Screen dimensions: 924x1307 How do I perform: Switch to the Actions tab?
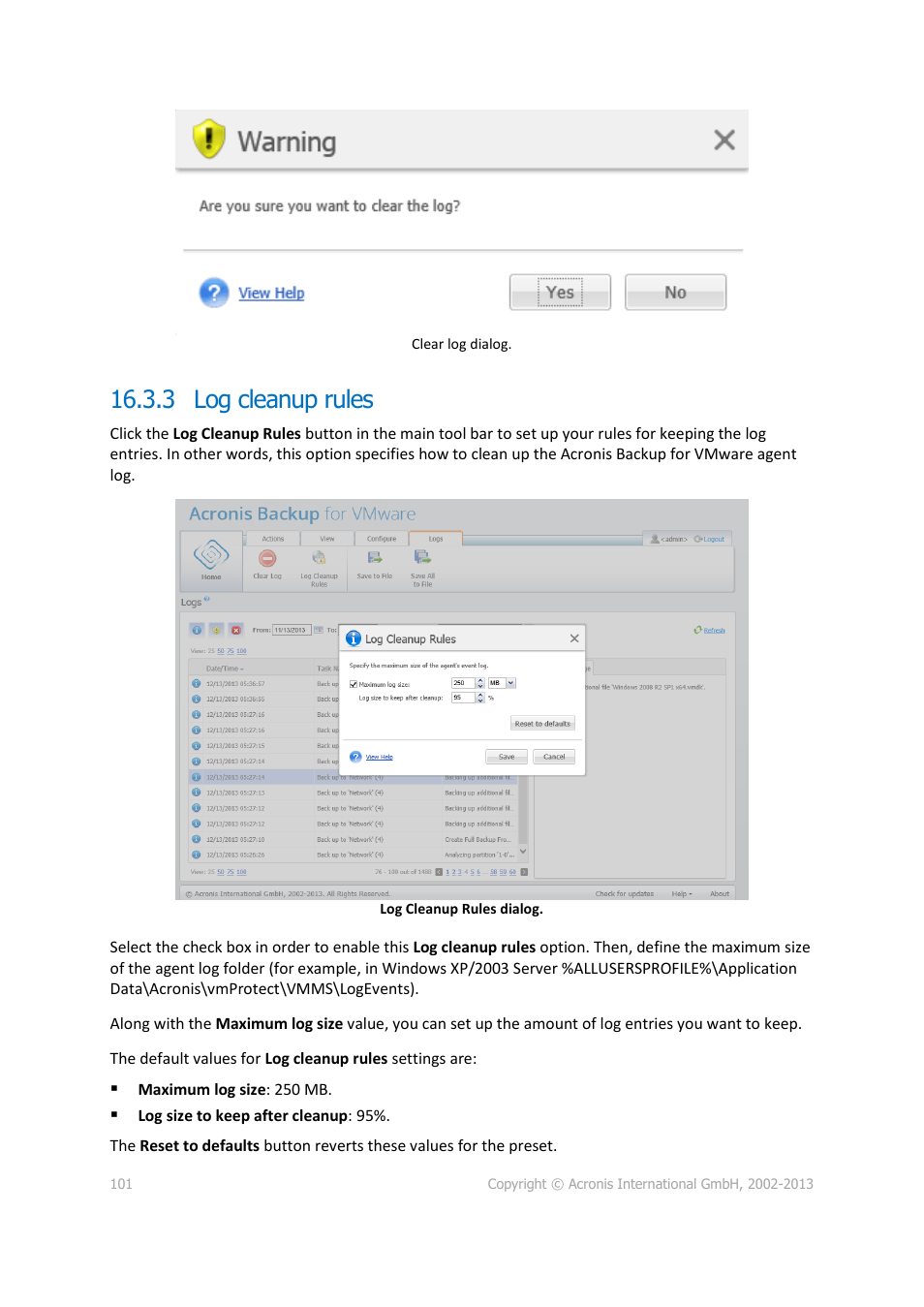pos(273,539)
